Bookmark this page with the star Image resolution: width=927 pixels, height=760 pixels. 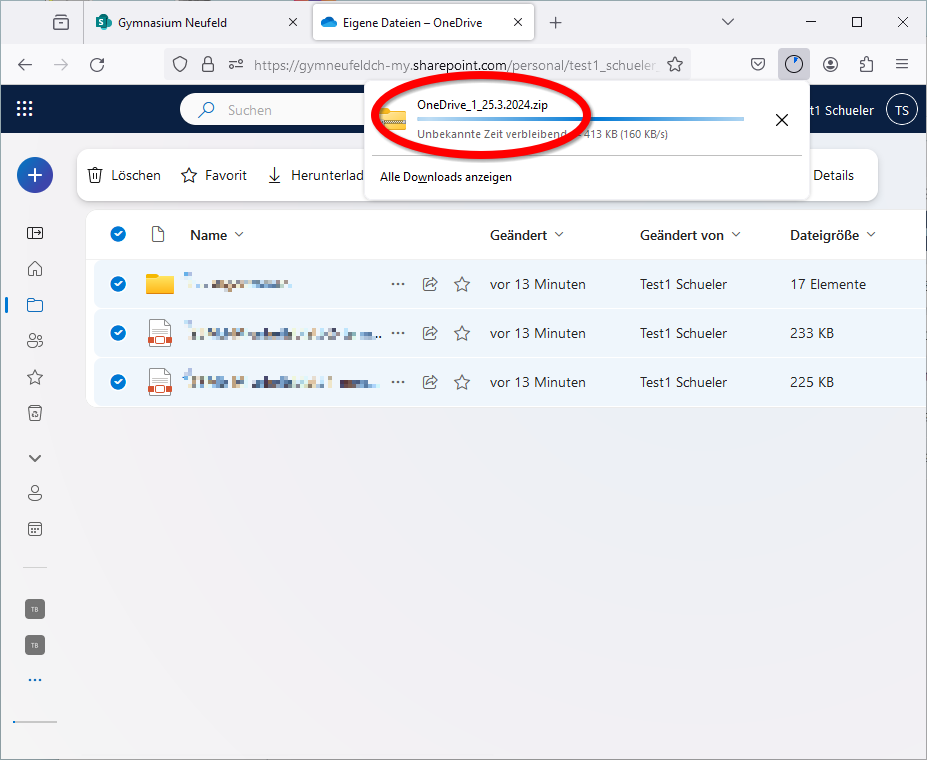[x=675, y=64]
